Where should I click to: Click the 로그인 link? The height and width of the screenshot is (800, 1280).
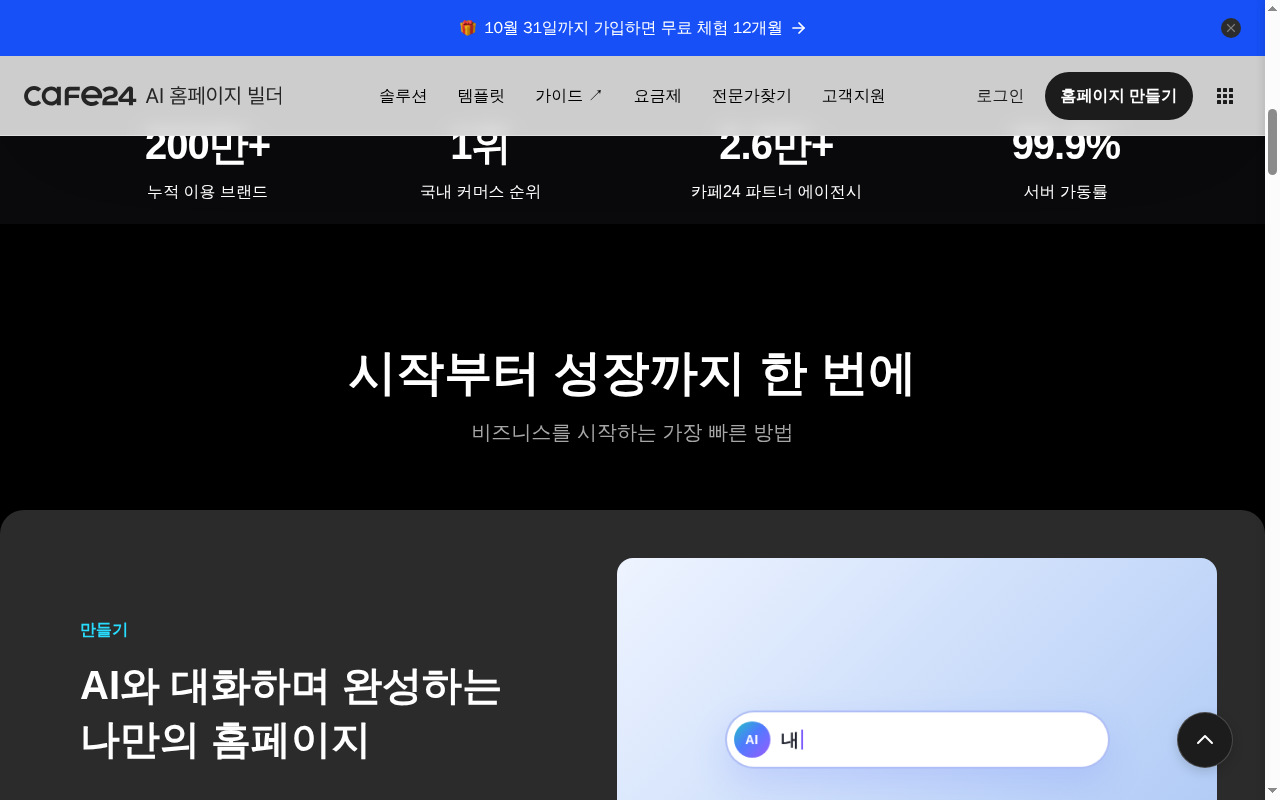pyautogui.click(x=1000, y=96)
